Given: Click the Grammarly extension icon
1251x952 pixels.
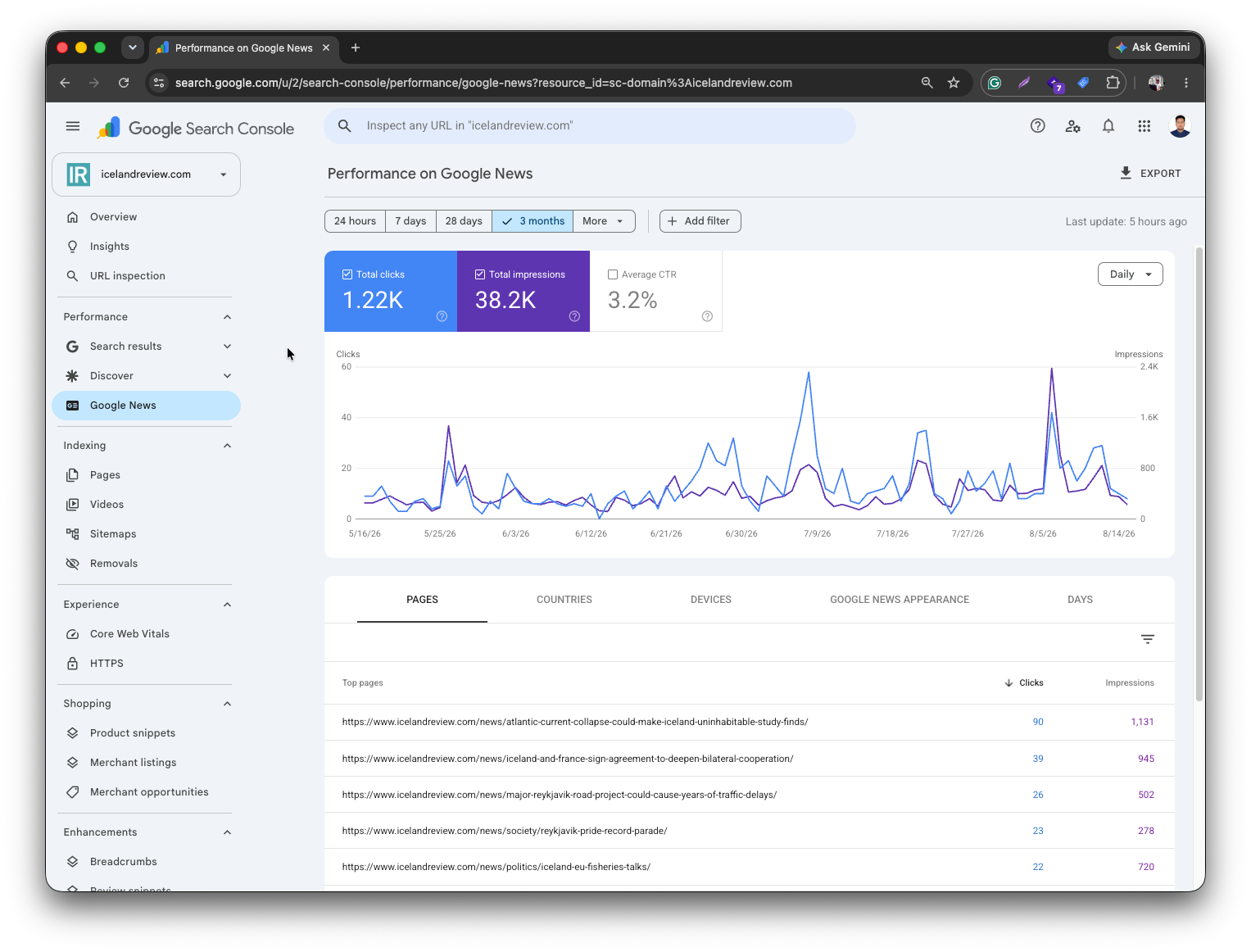Looking at the screenshot, I should pos(995,83).
